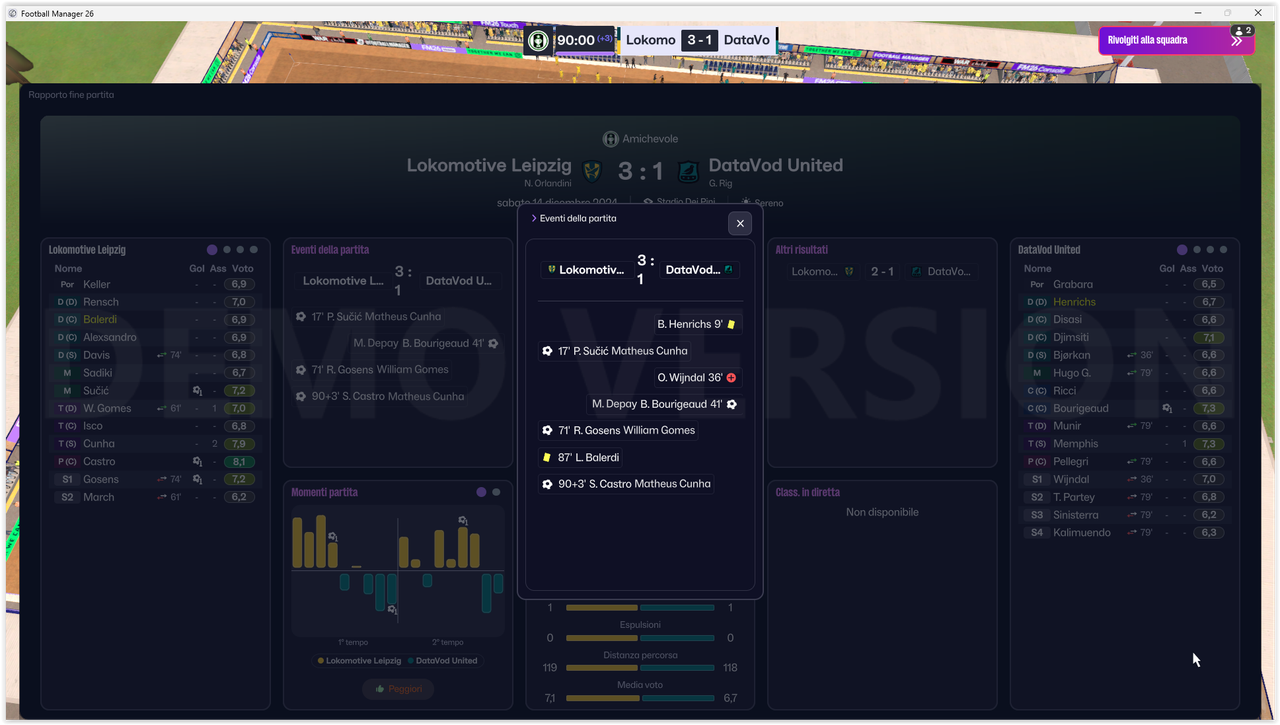Image resolution: width=1280 pixels, height=725 pixels.
Task: Collapse the Eventi della partita popup chevron
Action: click(x=534, y=218)
